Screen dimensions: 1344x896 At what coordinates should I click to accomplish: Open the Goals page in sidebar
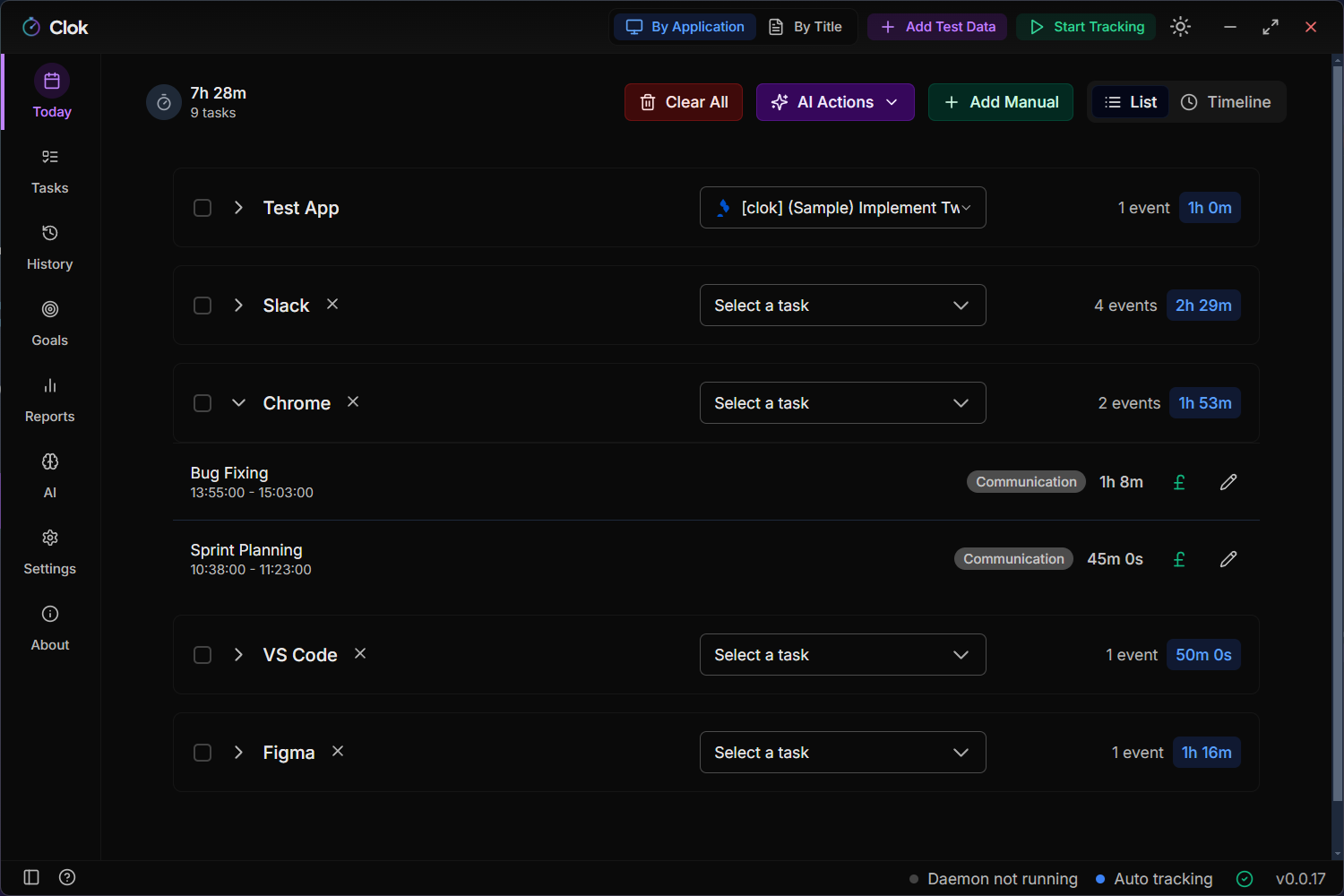point(50,323)
